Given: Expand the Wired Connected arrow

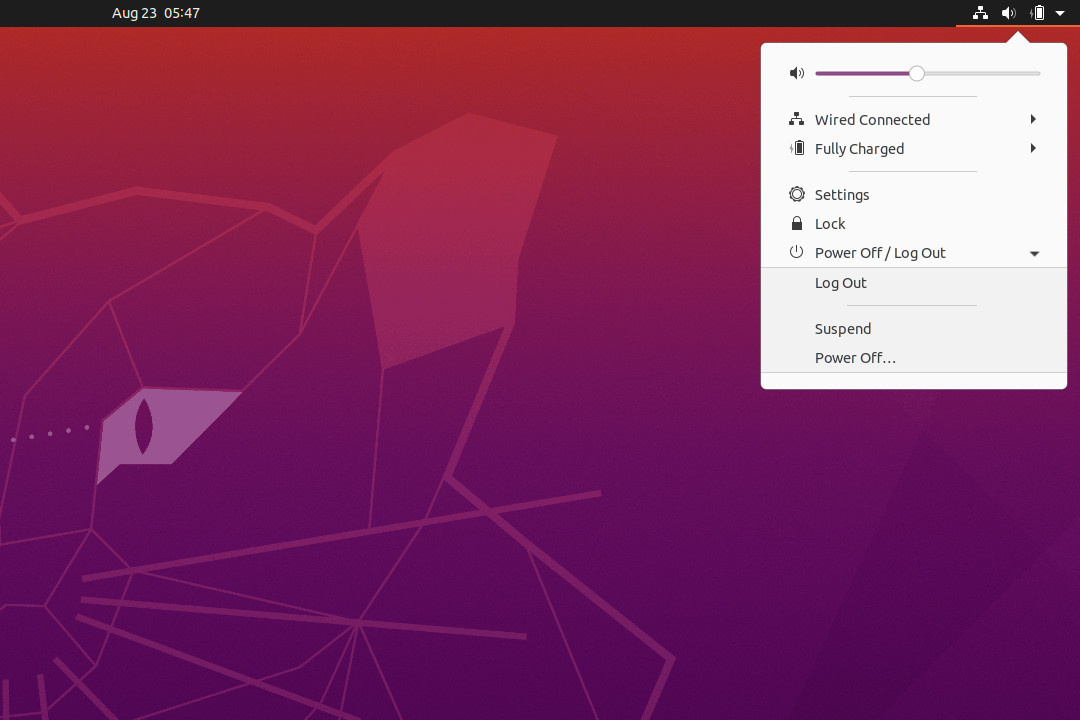Looking at the screenshot, I should pyautogui.click(x=1033, y=119).
